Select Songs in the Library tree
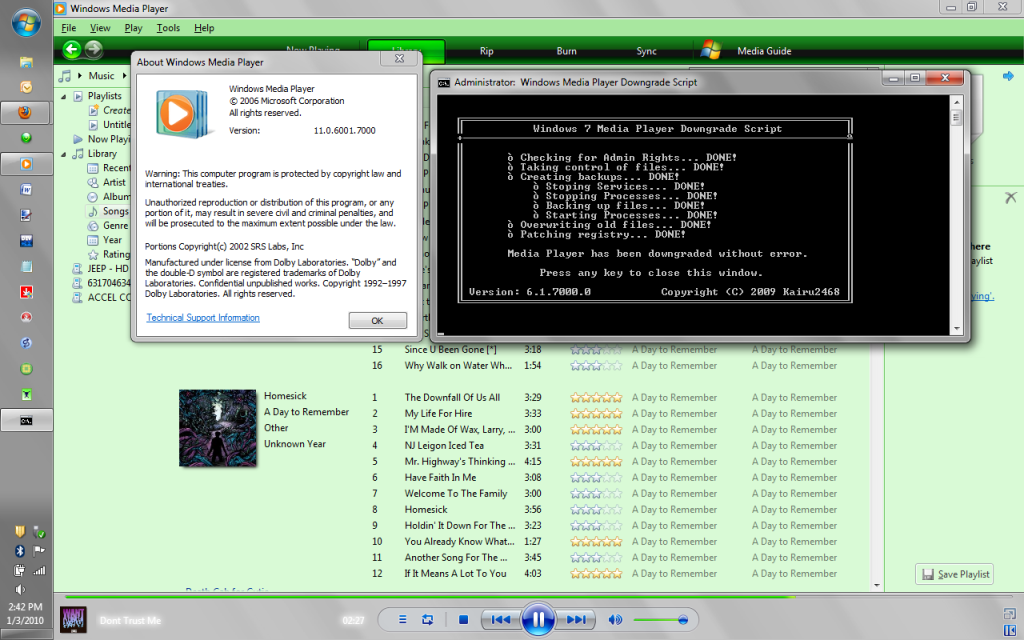 116,211
